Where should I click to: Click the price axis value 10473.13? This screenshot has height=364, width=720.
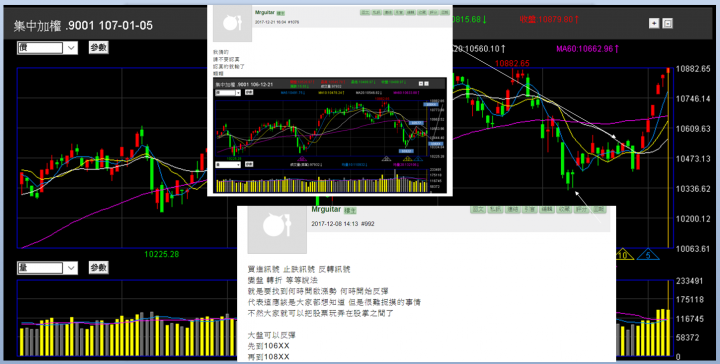click(693, 158)
